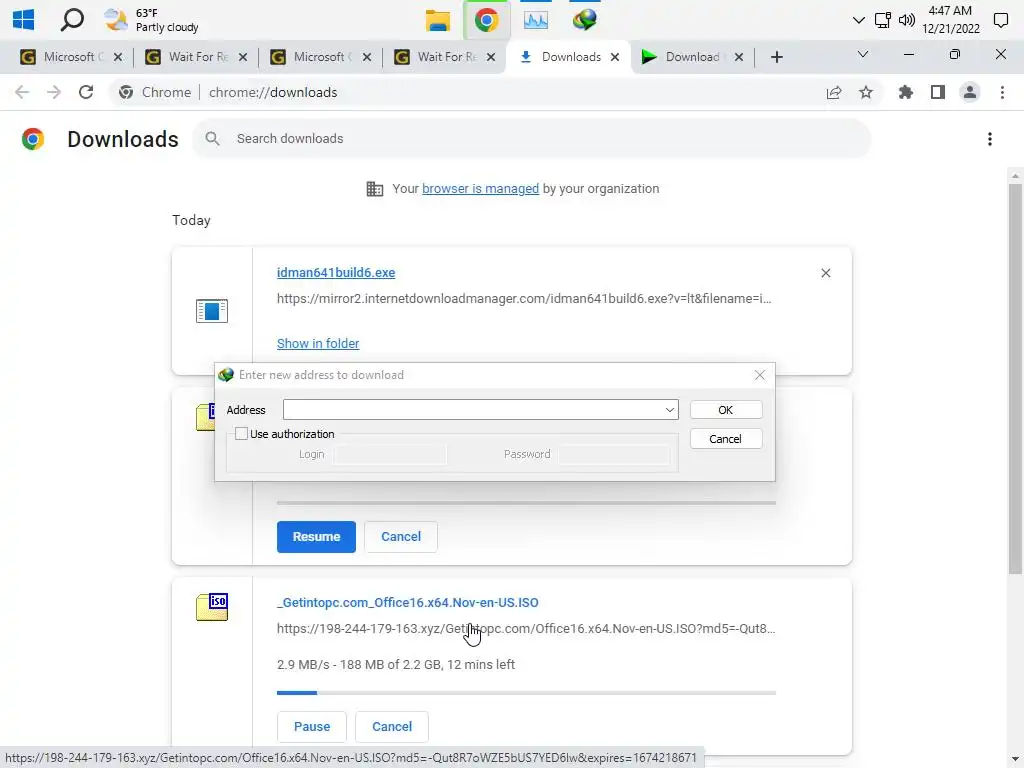Open Windows taskbar search
The height and width of the screenshot is (768, 1024).
point(72,20)
